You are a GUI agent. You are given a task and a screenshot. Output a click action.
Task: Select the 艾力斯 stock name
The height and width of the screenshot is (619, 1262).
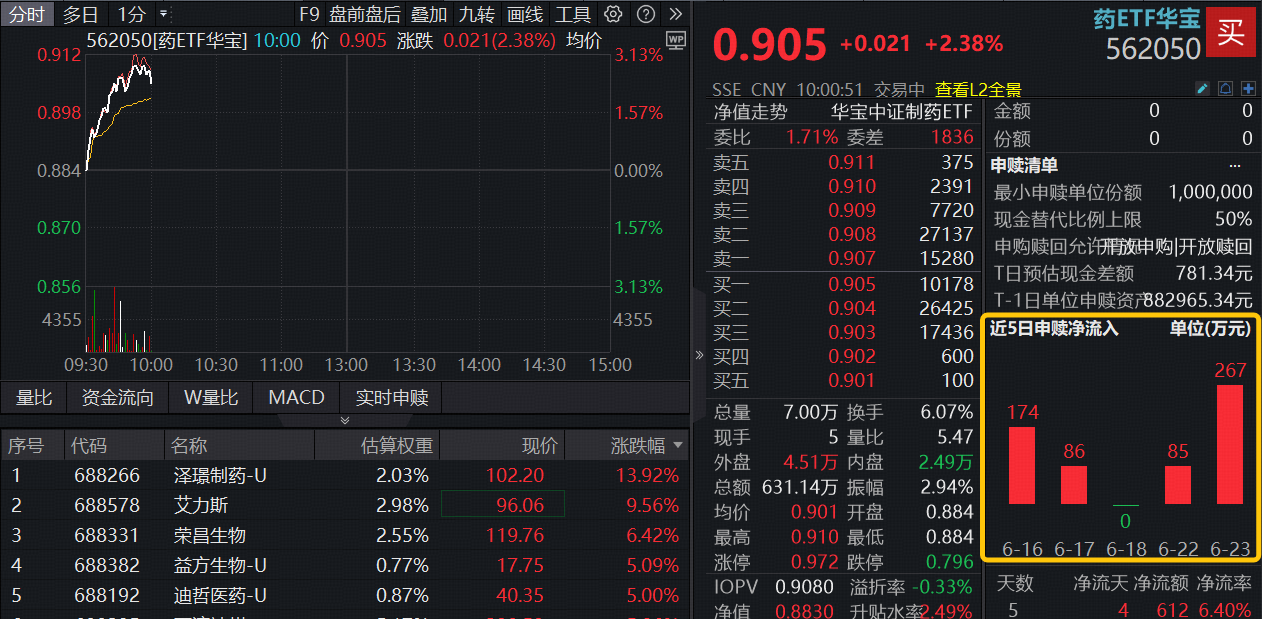tap(200, 505)
